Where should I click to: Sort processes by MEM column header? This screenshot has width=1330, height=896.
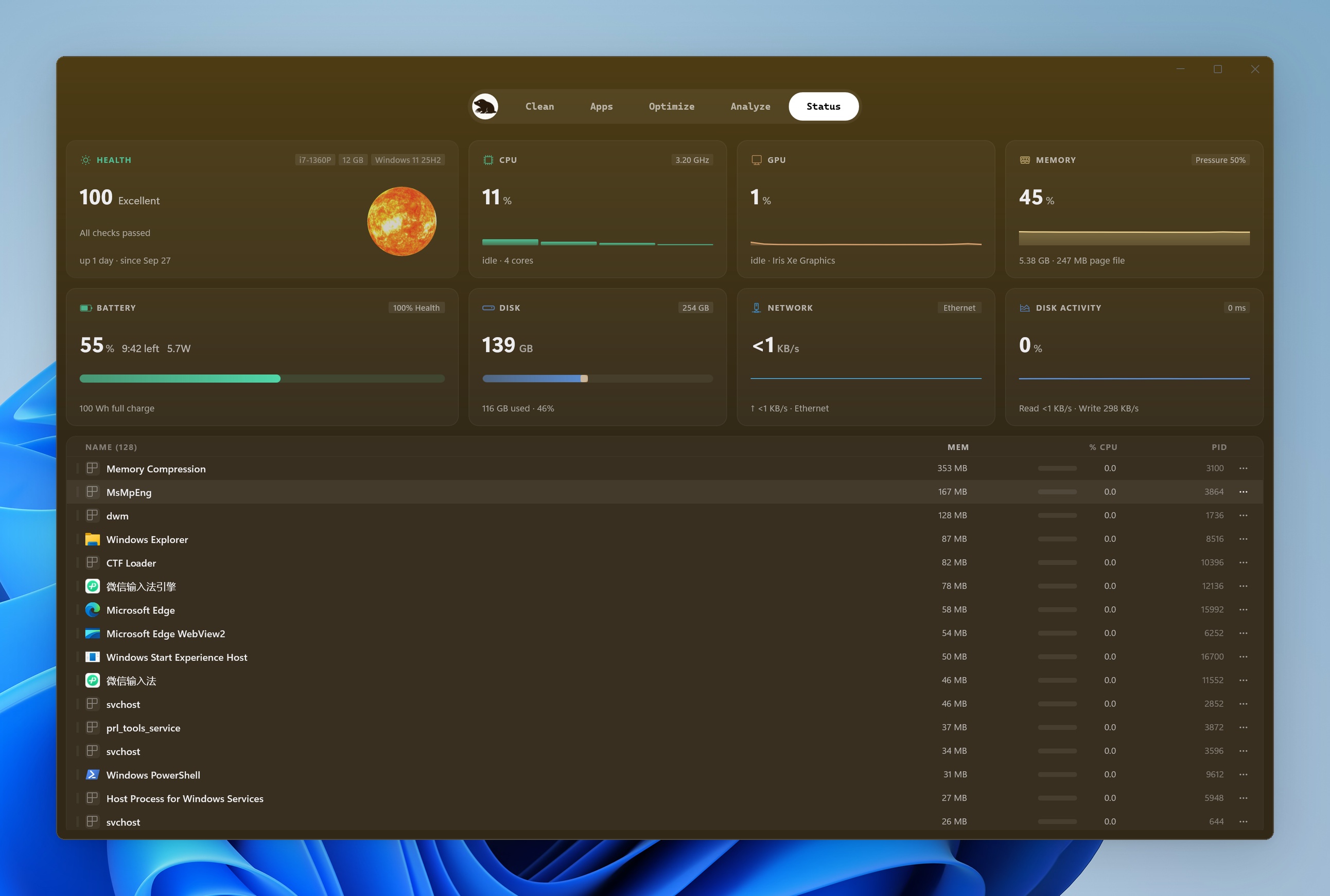pyautogui.click(x=957, y=447)
